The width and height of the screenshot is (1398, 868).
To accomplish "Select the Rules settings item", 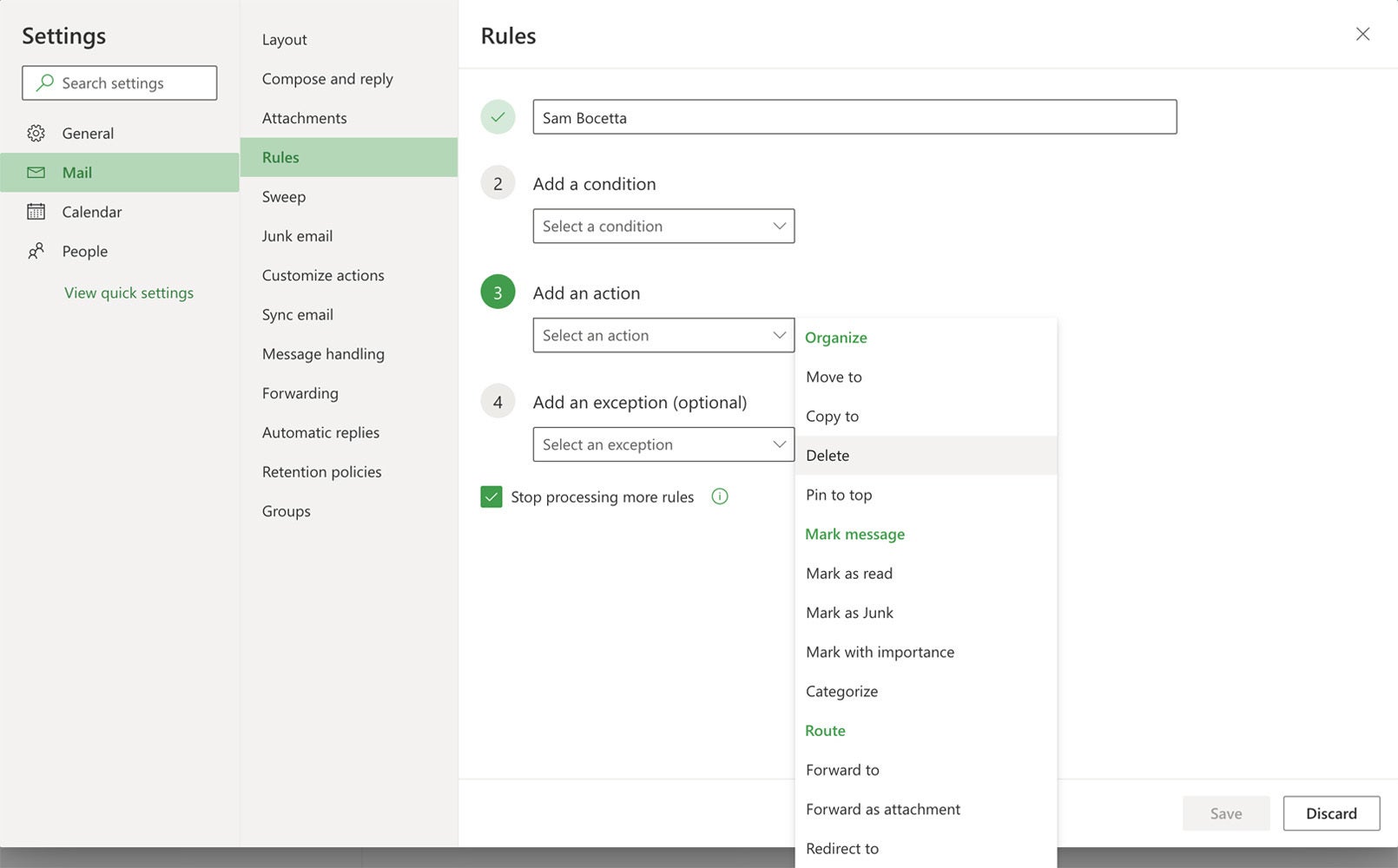I will tap(348, 157).
